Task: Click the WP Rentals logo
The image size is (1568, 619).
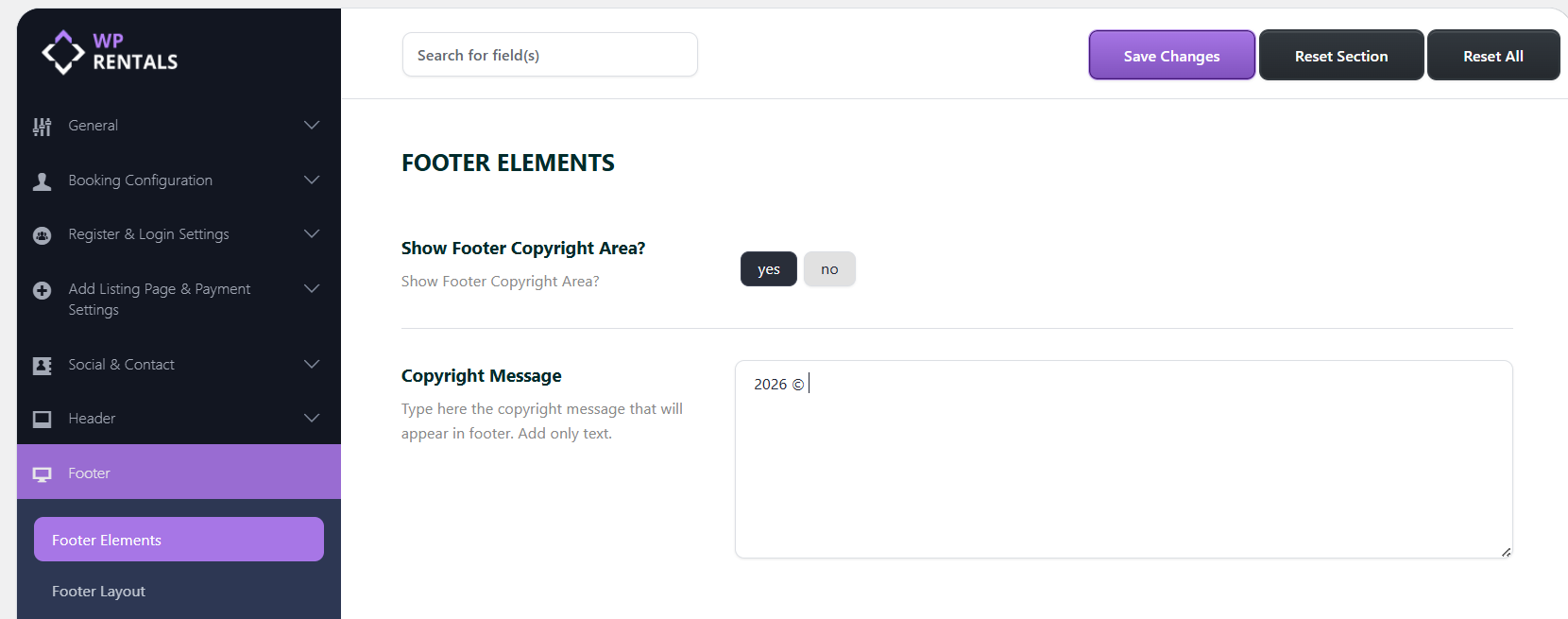Action: point(110,52)
